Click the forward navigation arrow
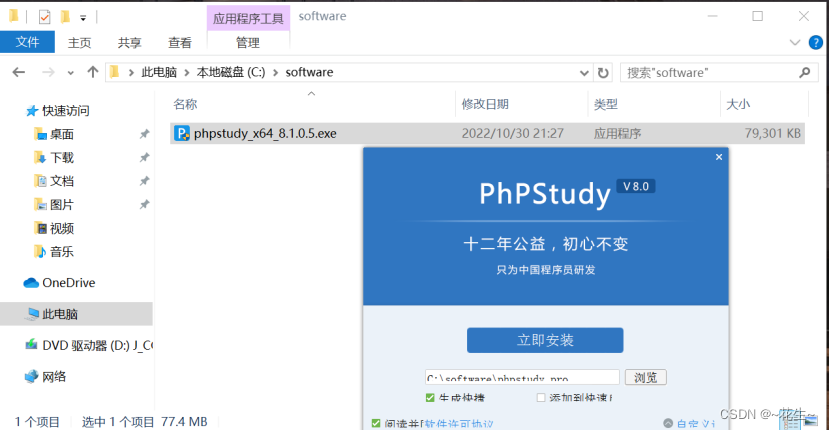This screenshot has width=830, height=430. [48, 72]
